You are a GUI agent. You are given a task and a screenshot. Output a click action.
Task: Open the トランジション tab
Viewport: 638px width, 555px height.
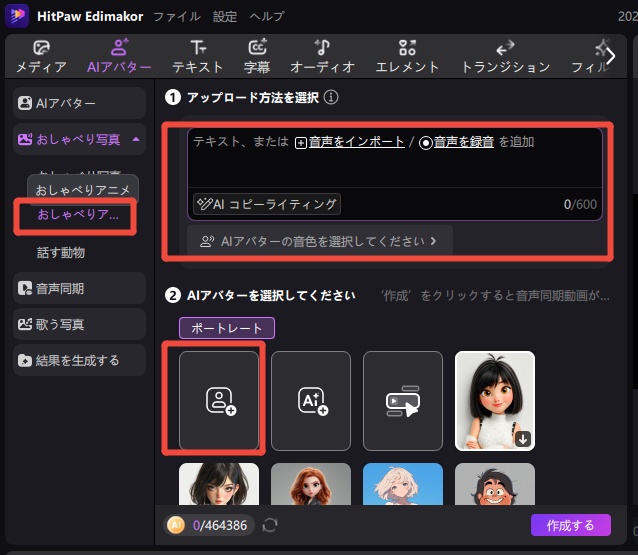tap(506, 57)
